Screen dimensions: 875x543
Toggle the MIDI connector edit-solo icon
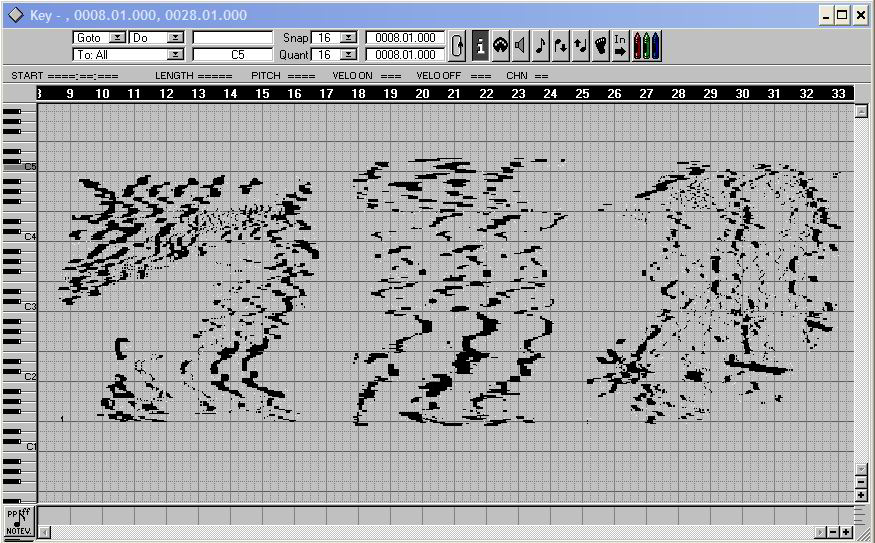click(x=501, y=46)
